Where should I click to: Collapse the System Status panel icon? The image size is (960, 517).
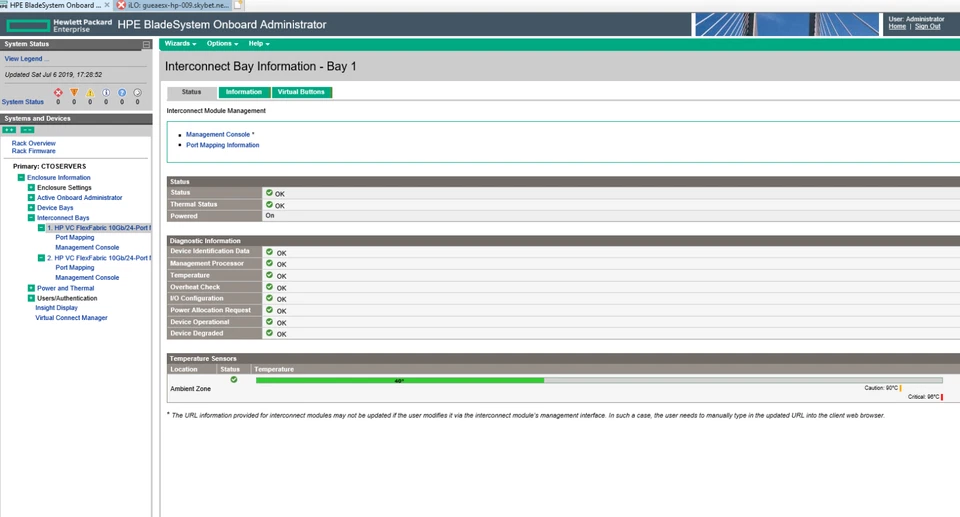[x=146, y=44]
